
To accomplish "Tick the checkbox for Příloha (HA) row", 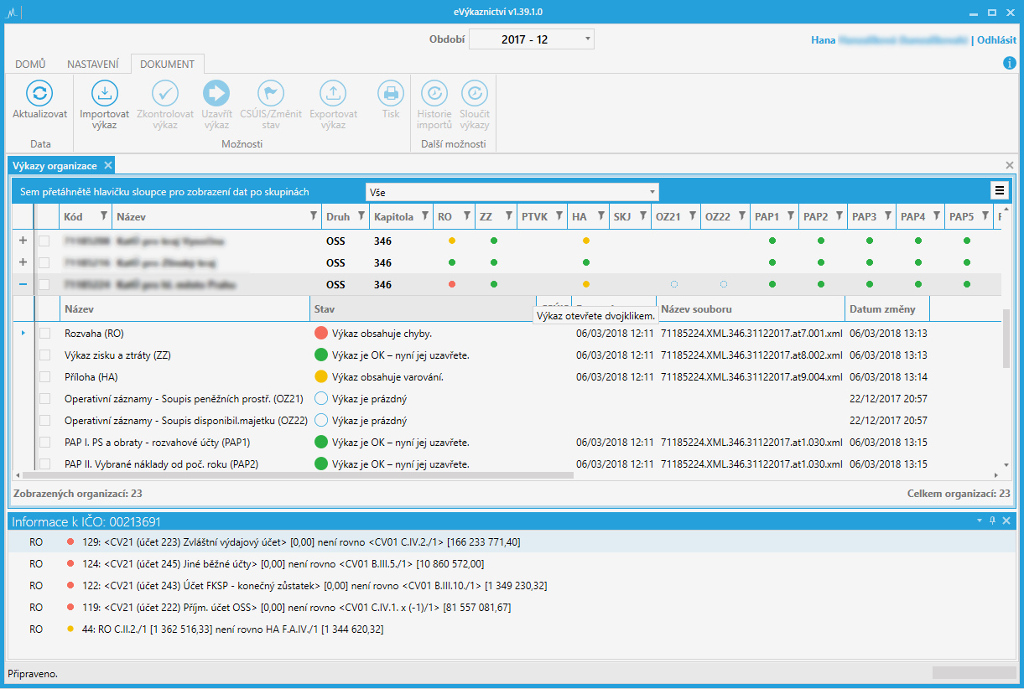I will [44, 377].
